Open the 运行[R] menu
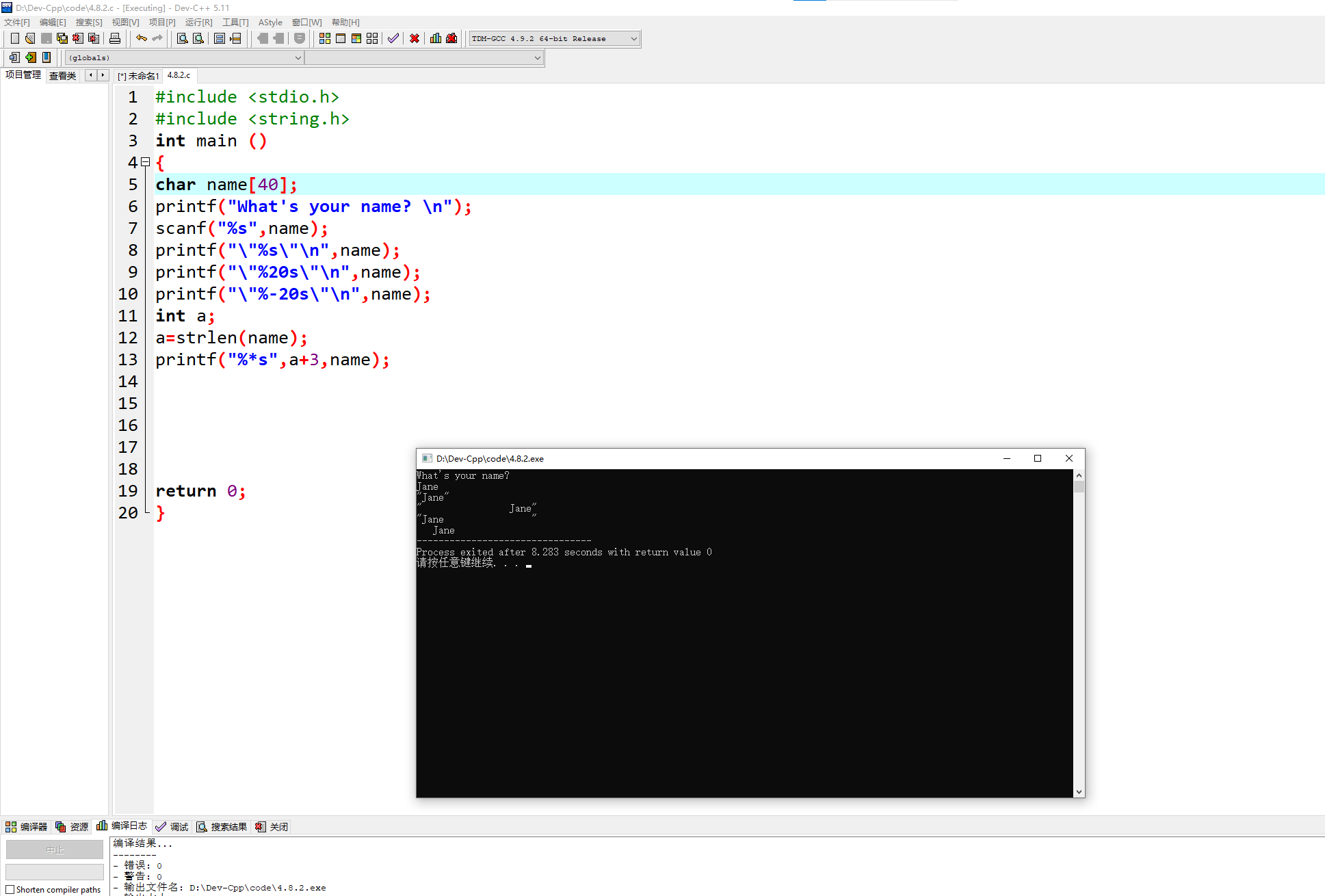The width and height of the screenshot is (1325, 896). (198, 23)
